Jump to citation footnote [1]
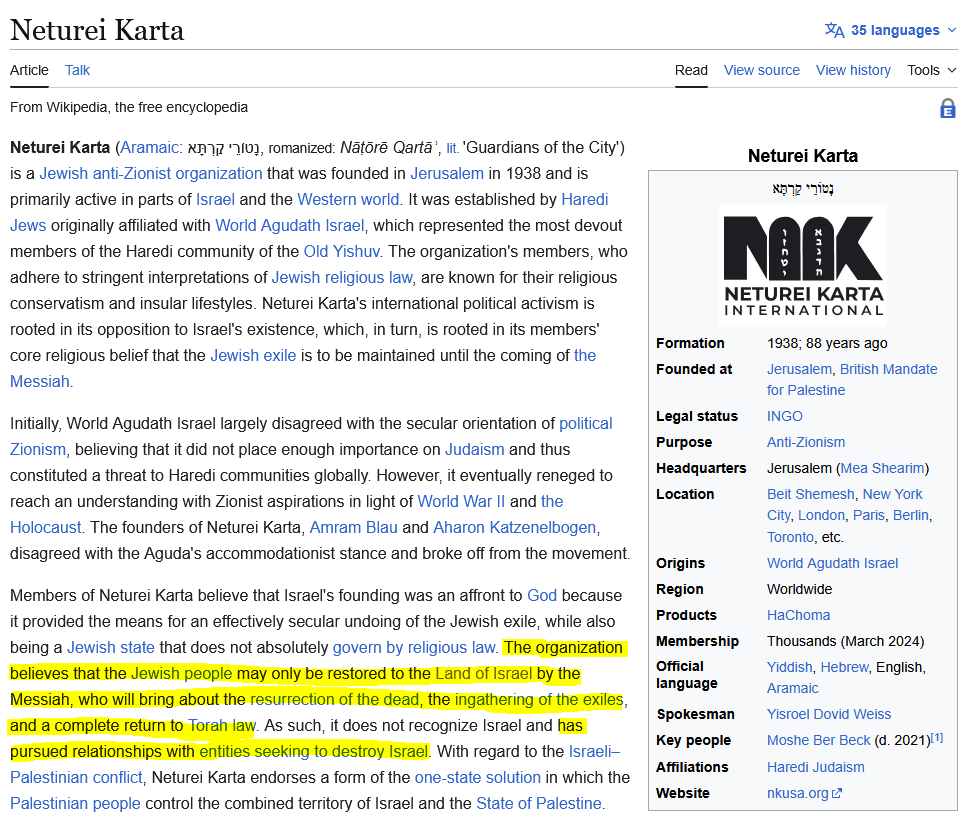Screen dimensions: 974x823 click(937, 737)
